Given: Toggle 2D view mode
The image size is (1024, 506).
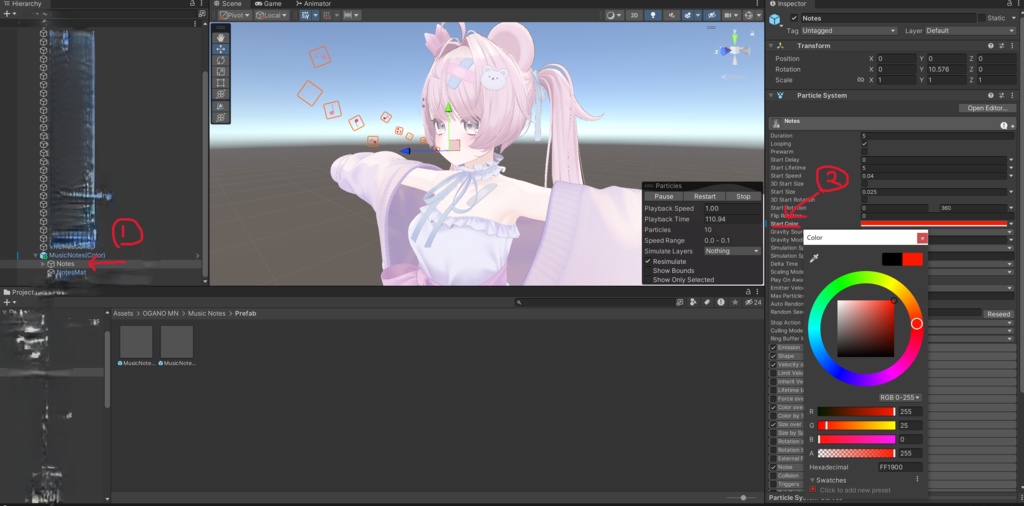Looking at the screenshot, I should click(634, 15).
